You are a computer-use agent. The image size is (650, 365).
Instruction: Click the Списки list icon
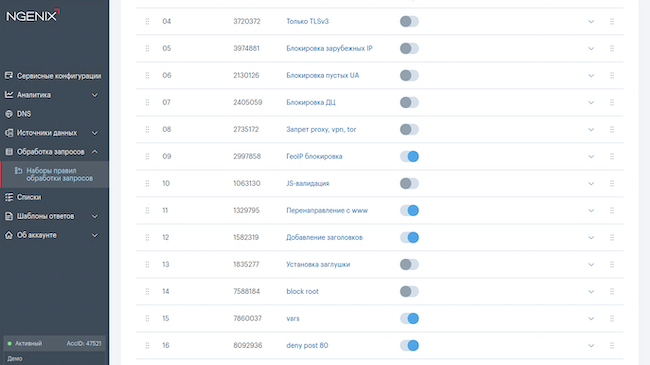pyautogui.click(x=9, y=197)
